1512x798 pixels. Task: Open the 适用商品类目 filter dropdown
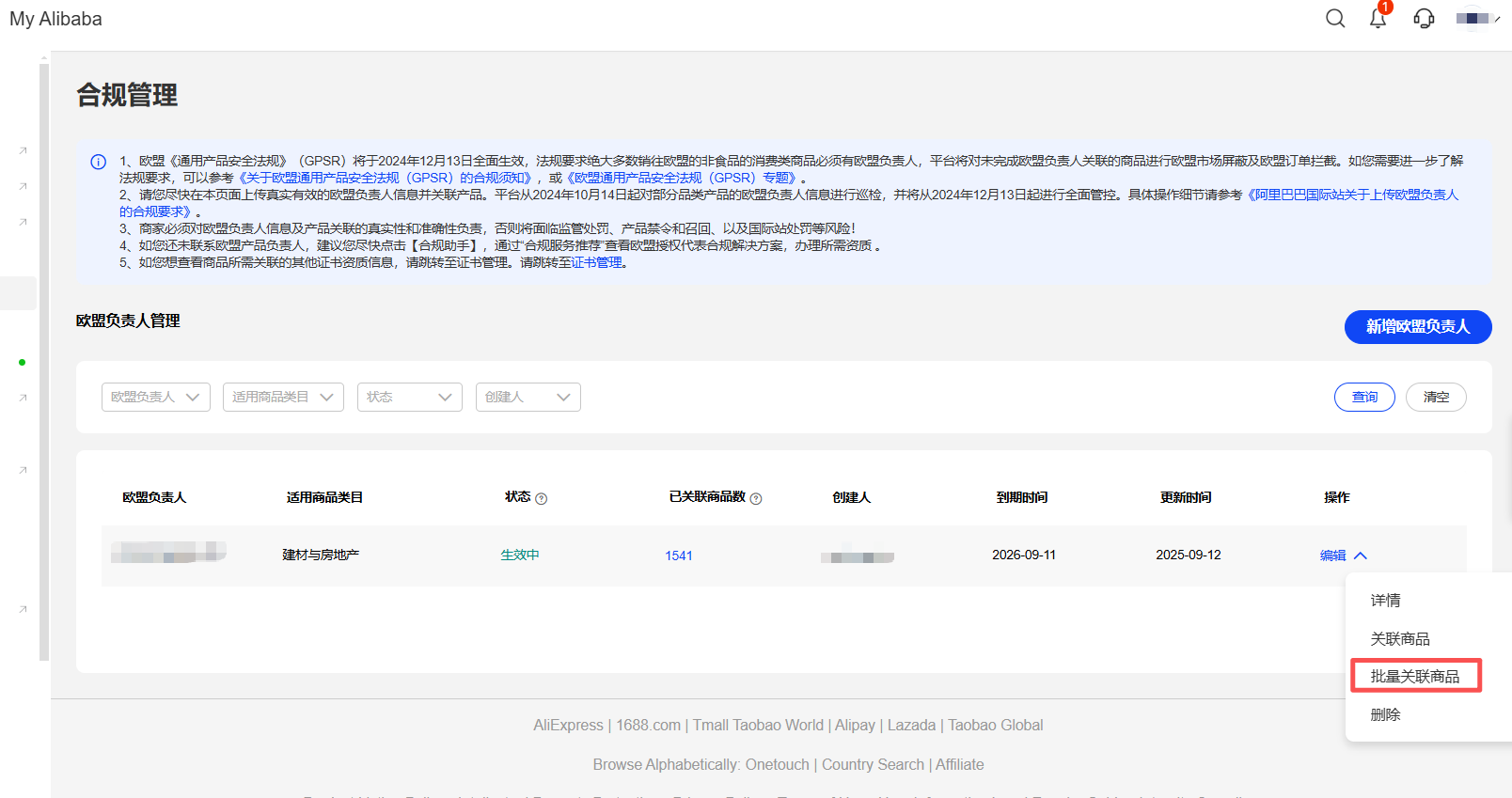tap(283, 397)
